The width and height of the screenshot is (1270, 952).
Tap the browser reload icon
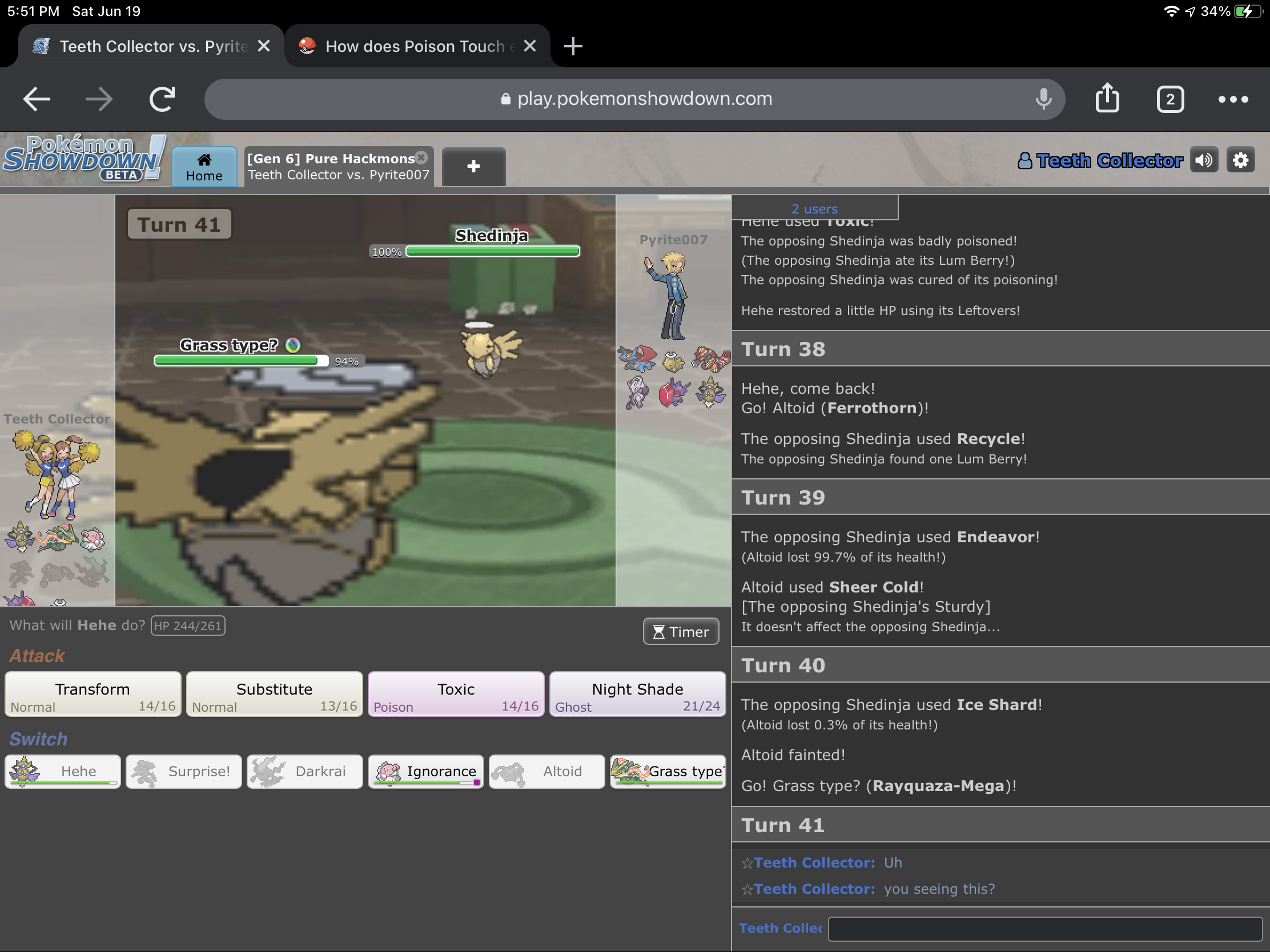point(162,99)
